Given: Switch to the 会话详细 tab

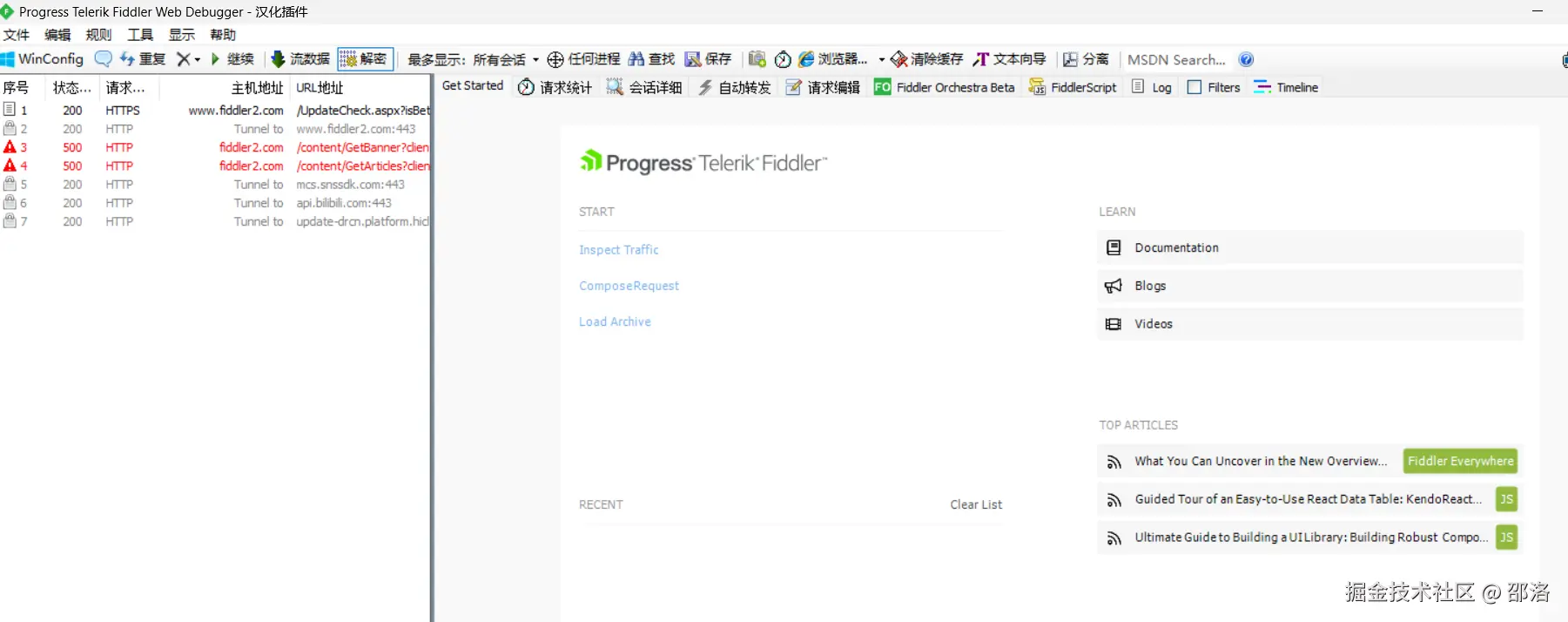Looking at the screenshot, I should click(x=644, y=87).
